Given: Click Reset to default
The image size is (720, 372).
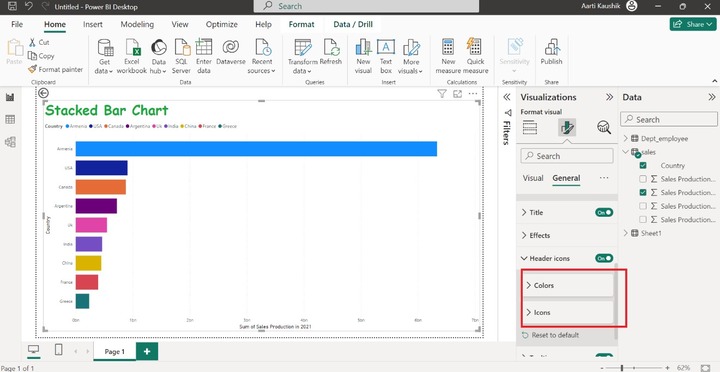Looking at the screenshot, I should tap(550, 335).
